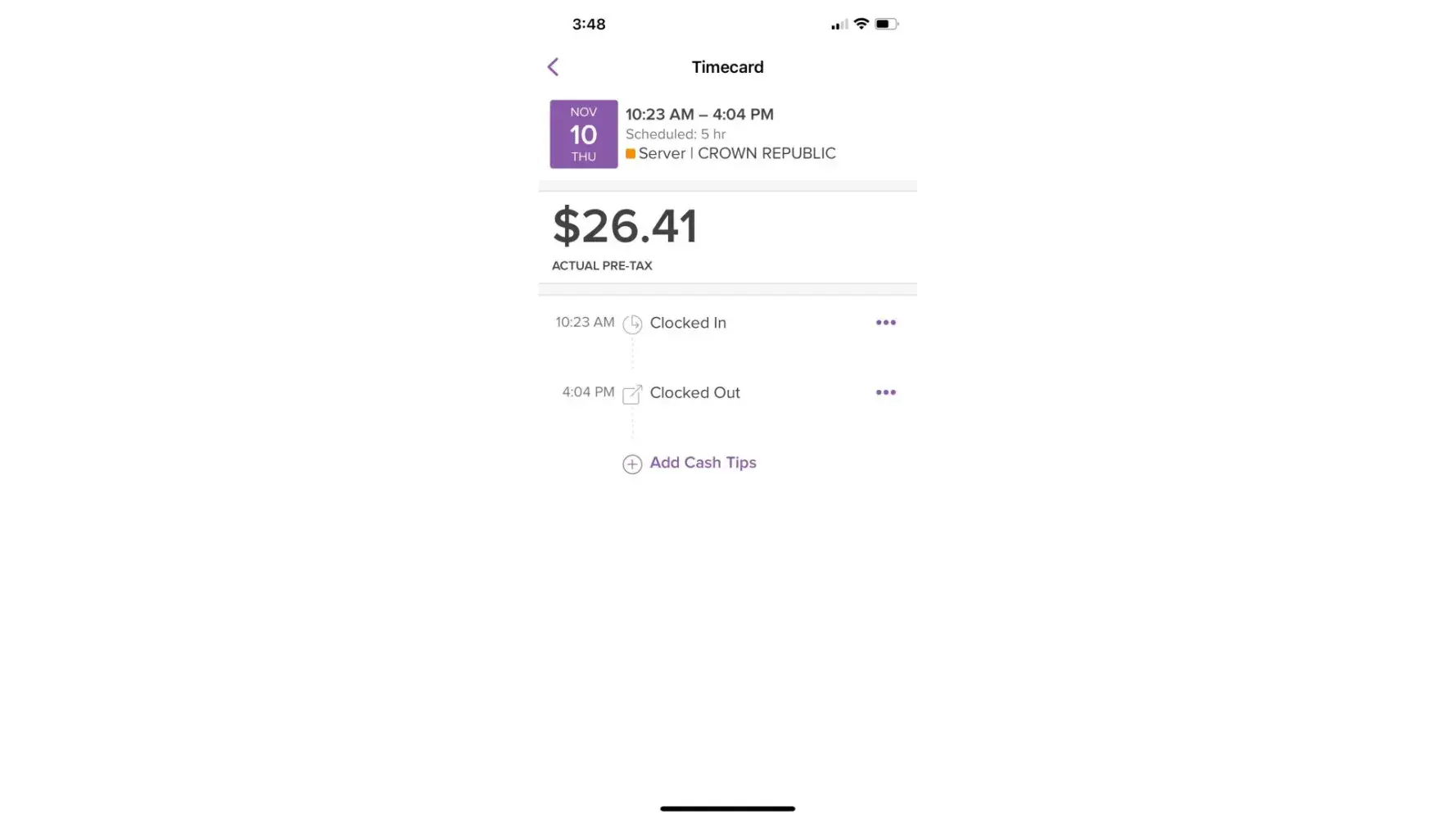Click the ACTUAL PRE-TAX label

pyautogui.click(x=602, y=265)
